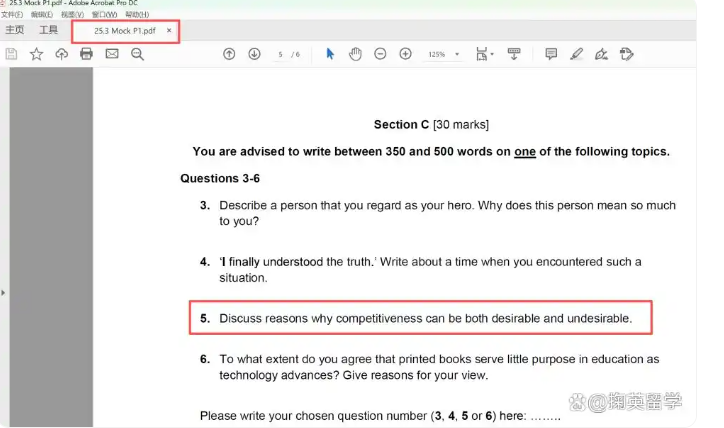Open the 125% zoom level dropdown
Image resolution: width=724 pixels, height=428 pixels.
tap(445, 54)
